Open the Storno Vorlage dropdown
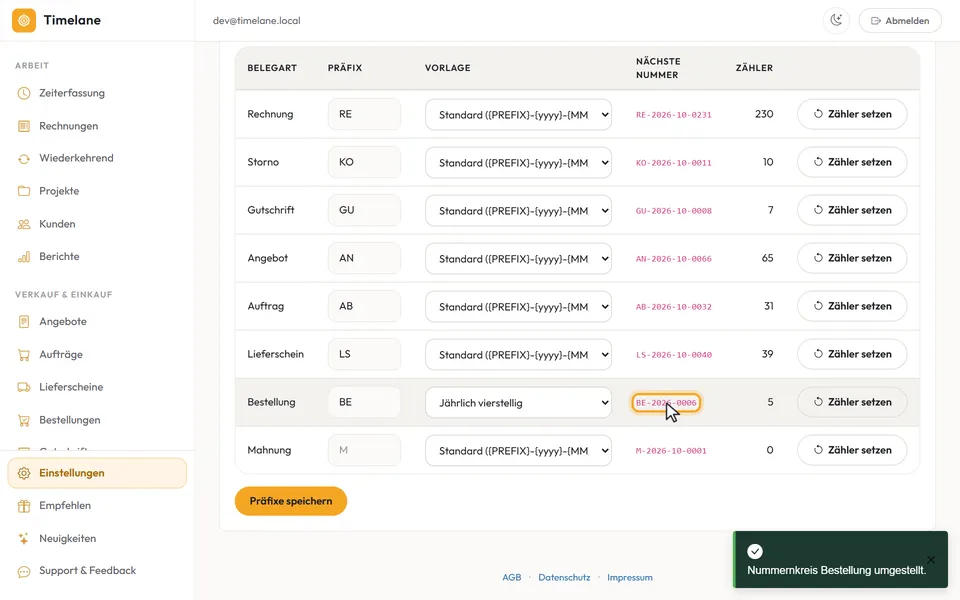The height and width of the screenshot is (600, 960). (518, 162)
